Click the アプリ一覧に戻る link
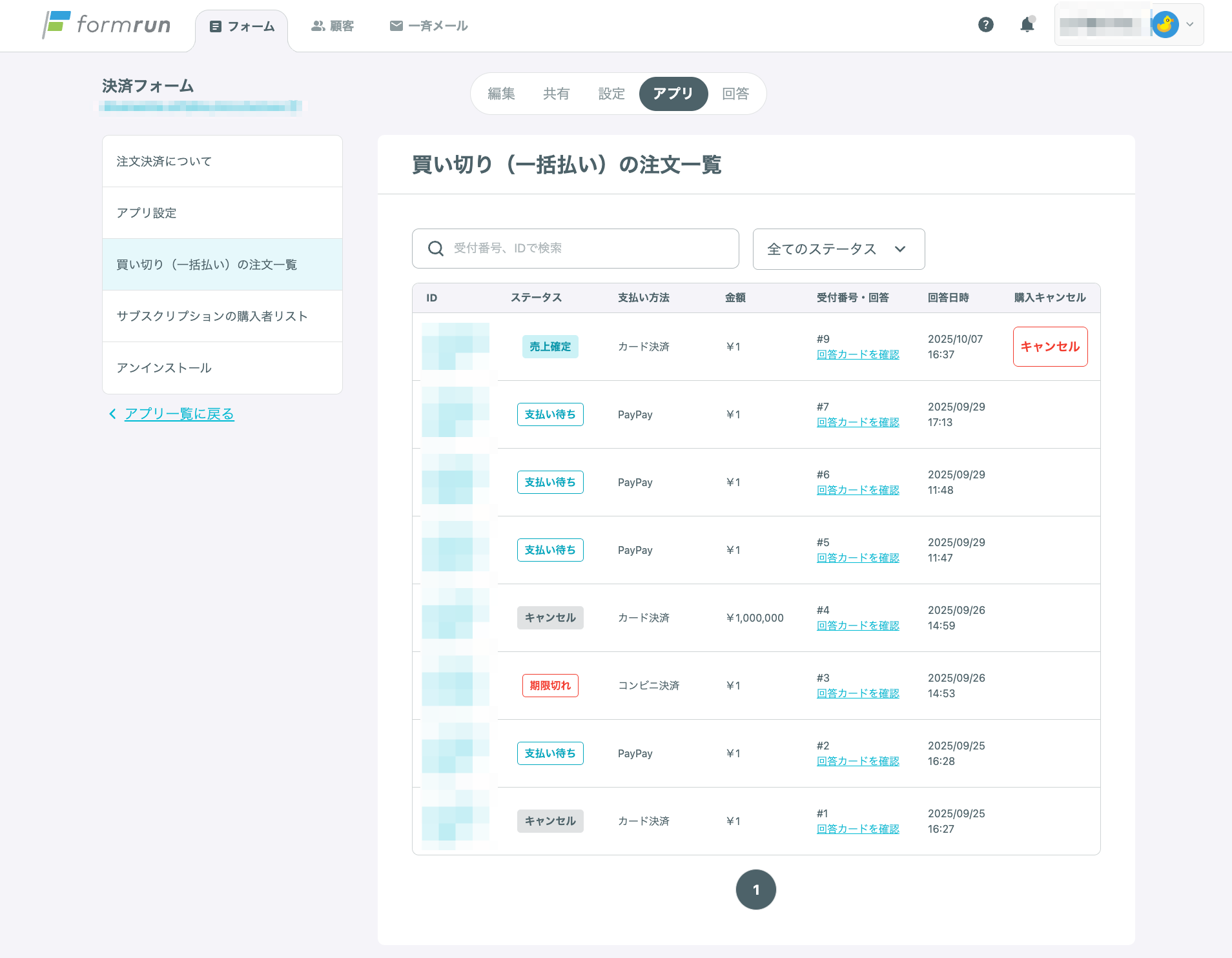Viewport: 1232px width, 958px height. (179, 414)
